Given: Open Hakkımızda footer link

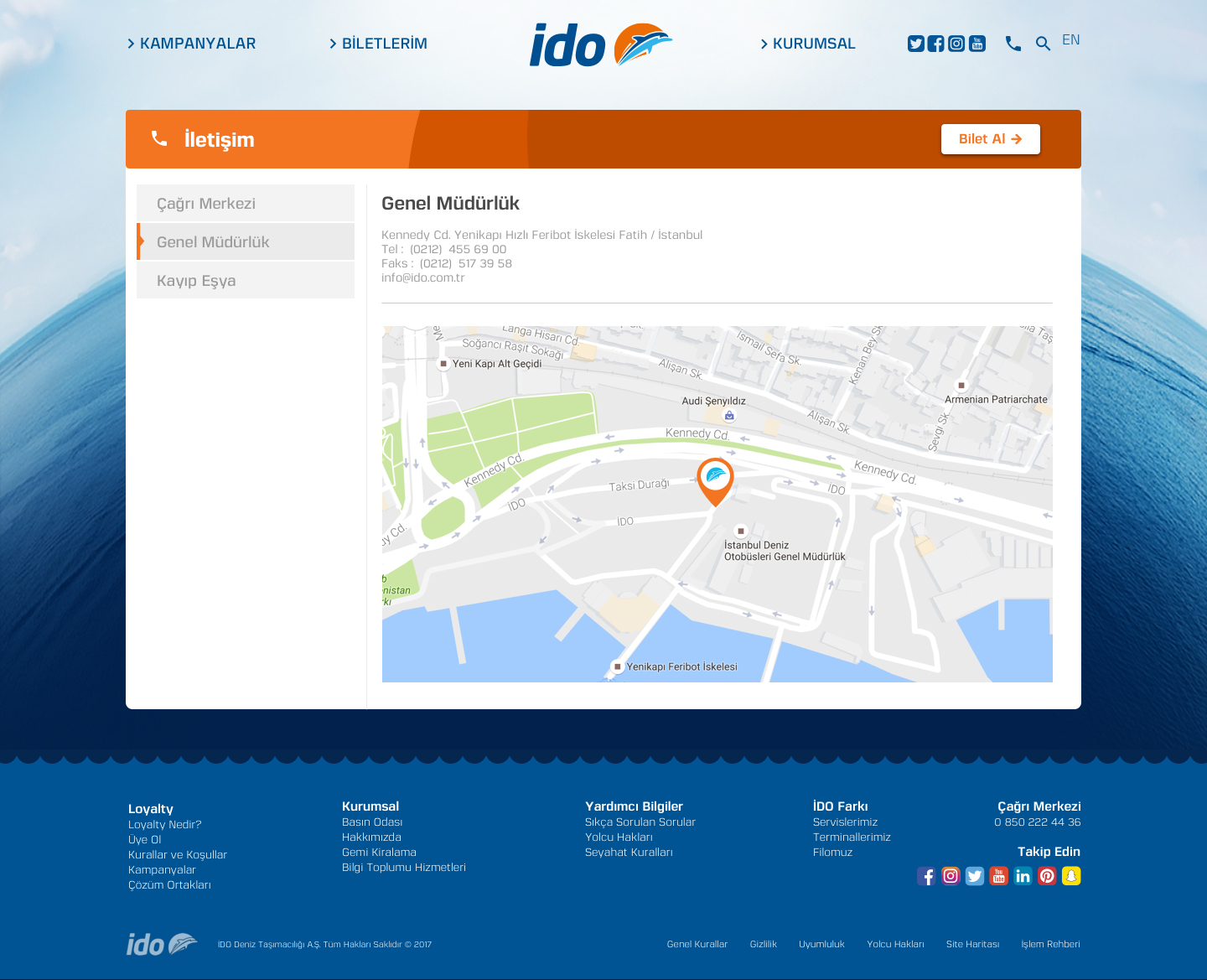Looking at the screenshot, I should (x=371, y=837).
